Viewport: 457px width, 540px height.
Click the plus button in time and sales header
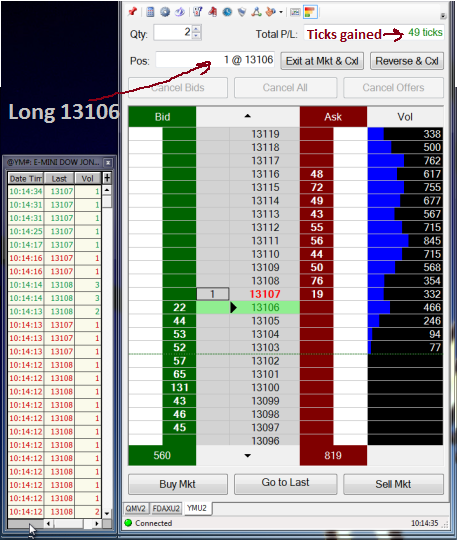click(107, 178)
